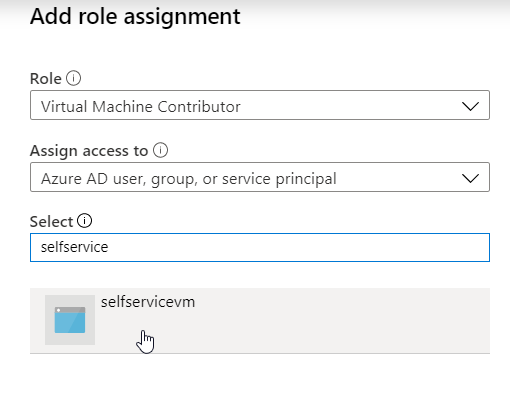This screenshot has width=510, height=404.
Task: Click the info icon beside Role
Action: click(73, 78)
